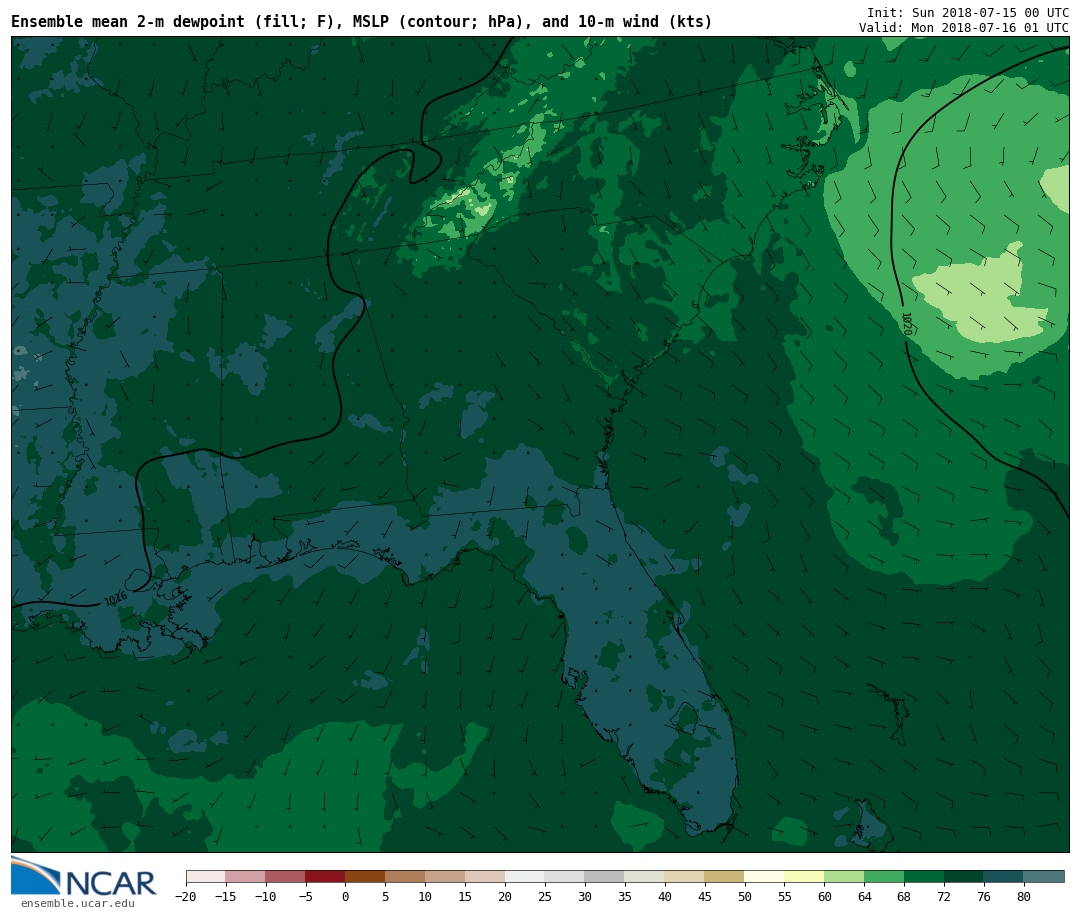This screenshot has height=915, width=1080.
Task: Click the -20 colorbar tick label
Action: [x=186, y=897]
